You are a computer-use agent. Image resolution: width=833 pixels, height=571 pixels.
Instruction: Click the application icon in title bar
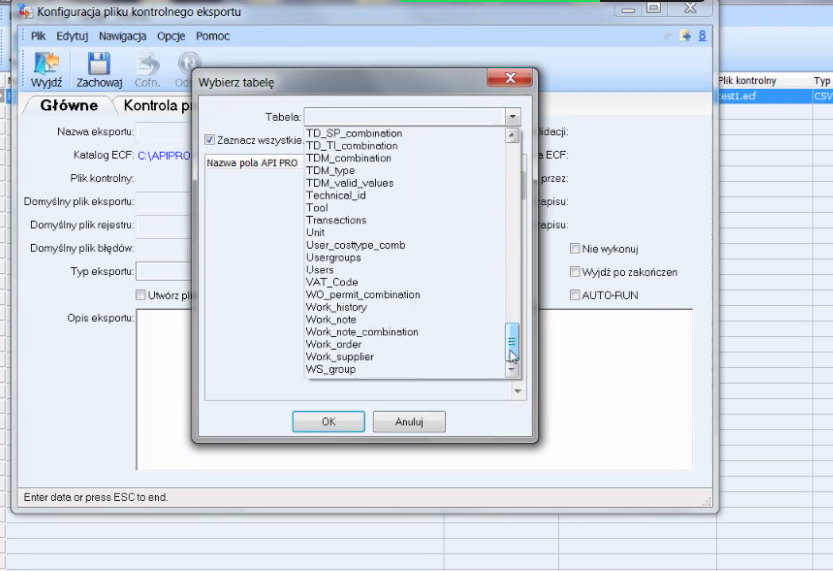(24, 11)
